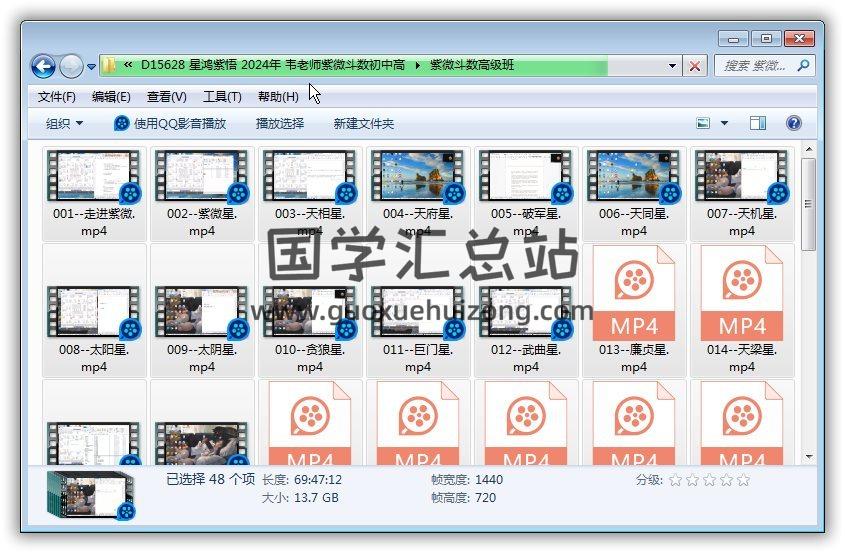Click 播放选择 toolbar button
Screen dimensions: 845x553
pyautogui.click(x=280, y=123)
